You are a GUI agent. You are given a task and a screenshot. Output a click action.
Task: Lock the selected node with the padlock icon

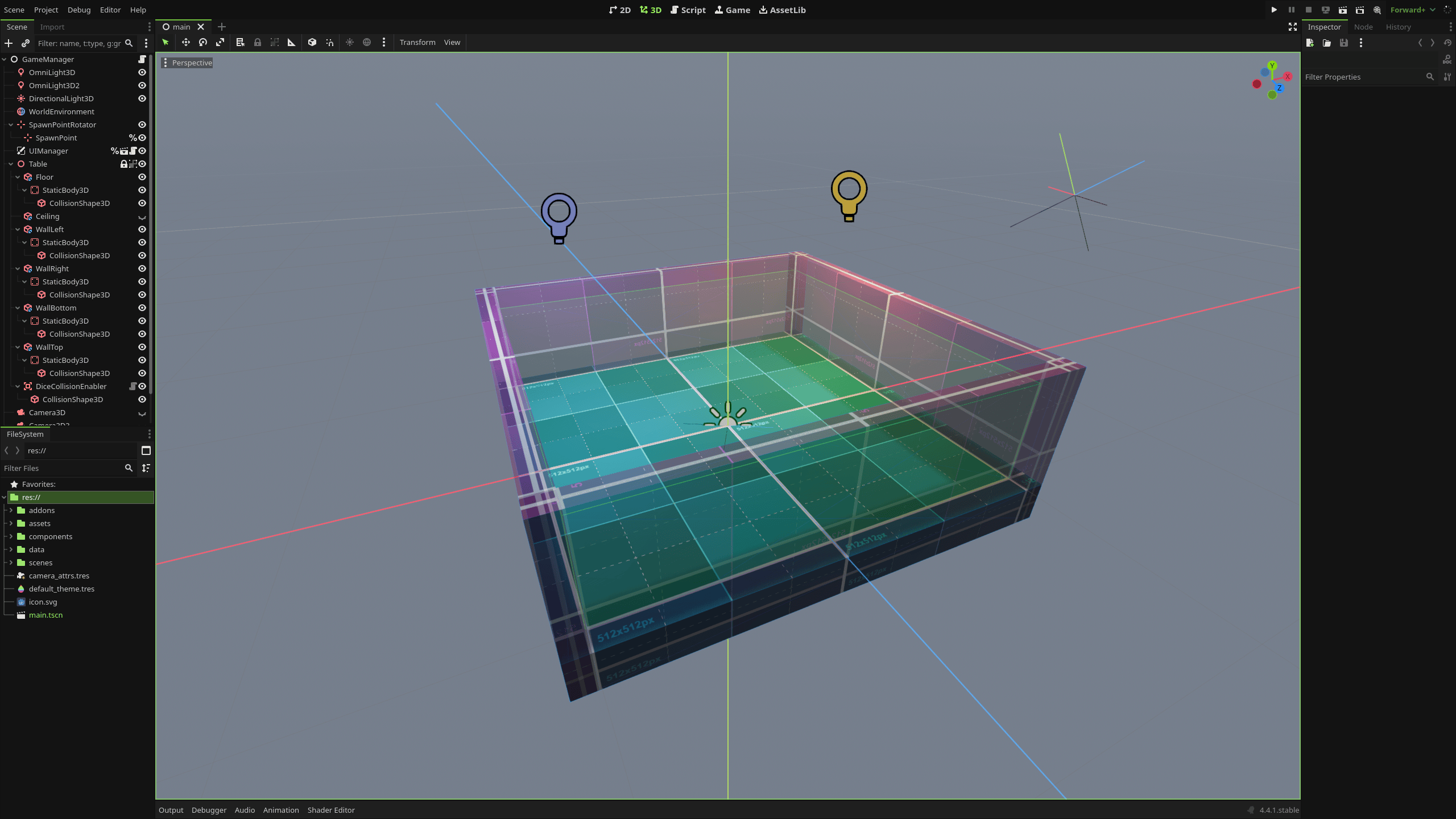point(258,42)
